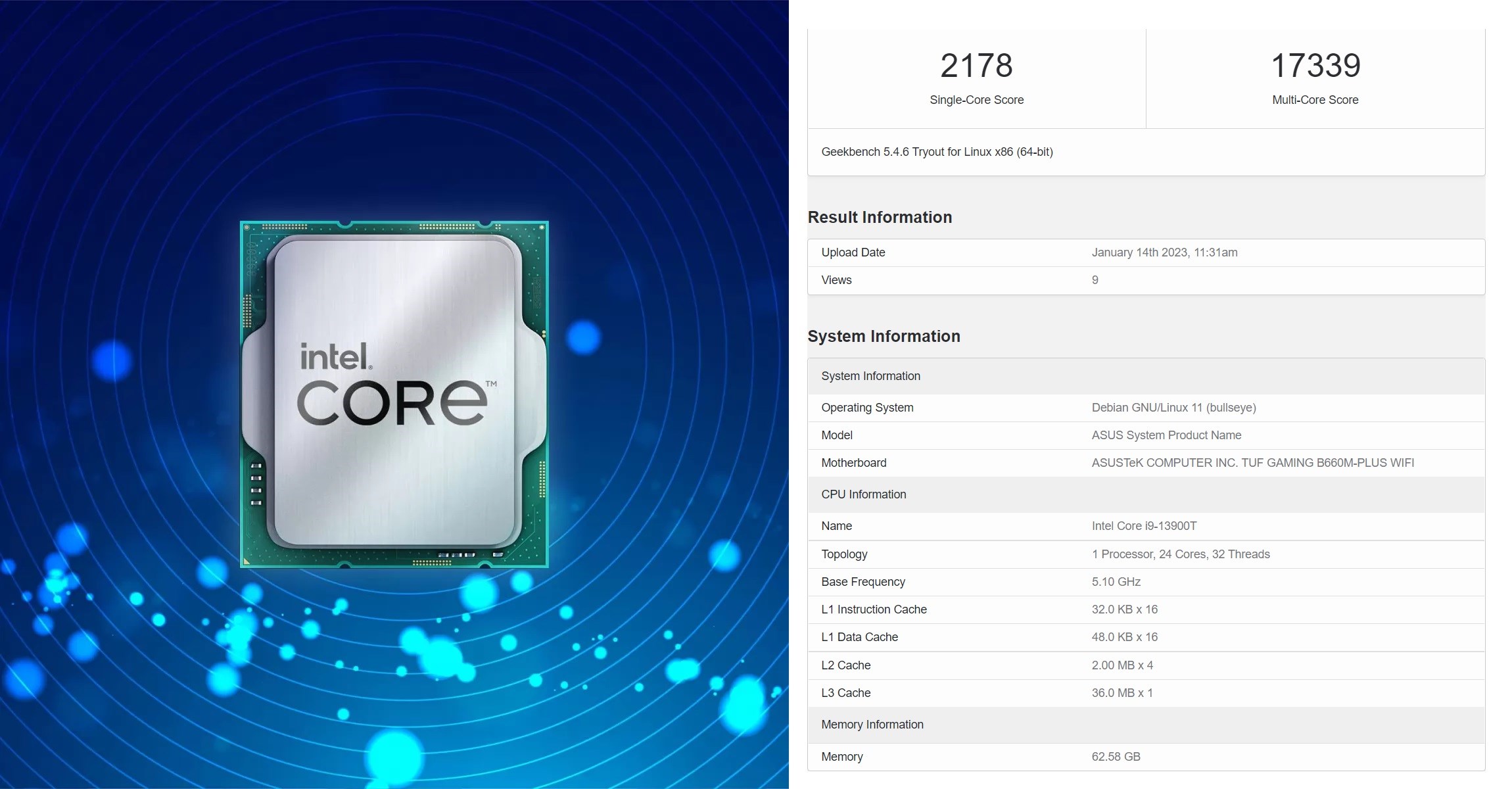1512x789 pixels.
Task: Click the System Information table header row
Action: tap(1146, 376)
